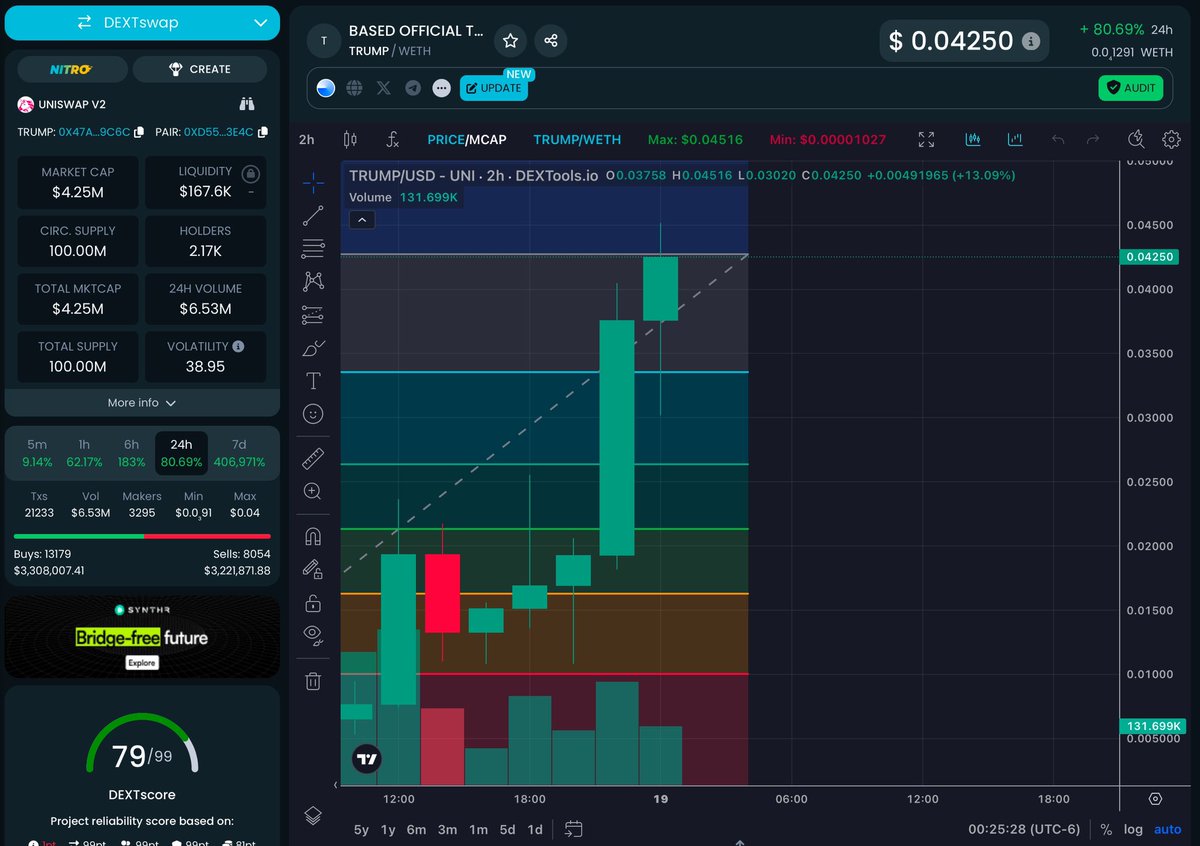The height and width of the screenshot is (846, 1200).
Task: Open the token website globe icon
Action: tap(354, 88)
